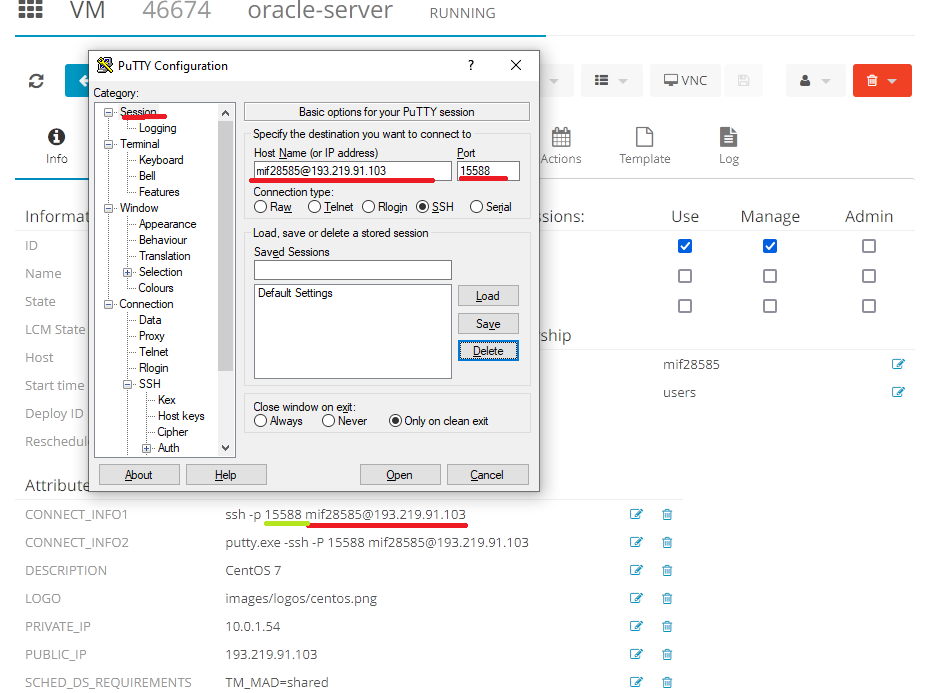This screenshot has height=693, width=950.
Task: Click the About button in PuTTY dialog
Action: 139,475
